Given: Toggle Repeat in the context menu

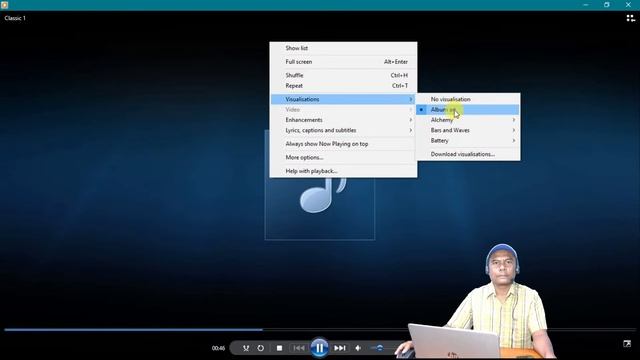Looking at the screenshot, I should [343, 86].
